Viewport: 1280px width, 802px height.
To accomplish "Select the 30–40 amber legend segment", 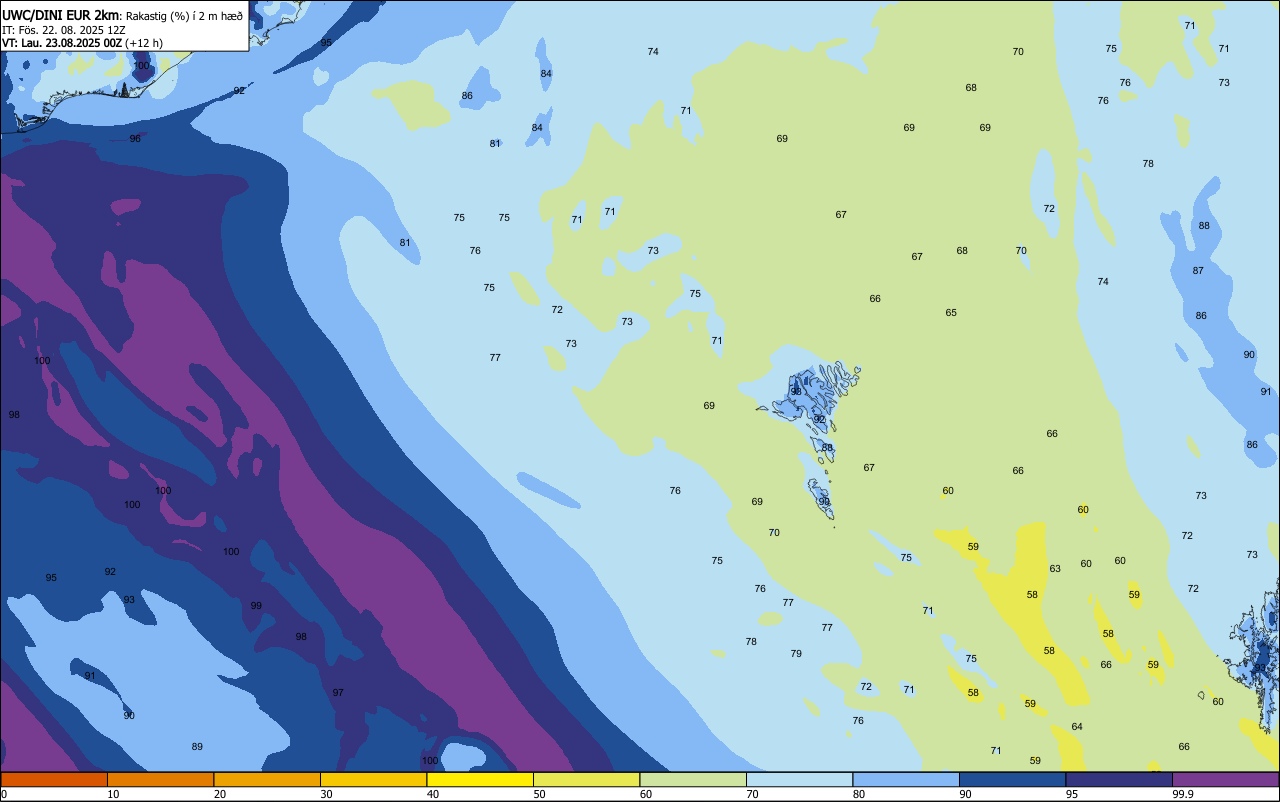I will click(x=373, y=779).
